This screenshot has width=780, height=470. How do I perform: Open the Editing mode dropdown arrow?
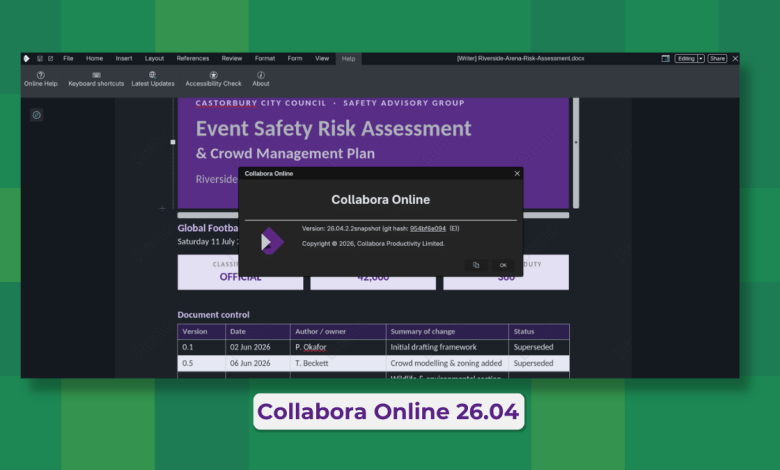(x=701, y=59)
